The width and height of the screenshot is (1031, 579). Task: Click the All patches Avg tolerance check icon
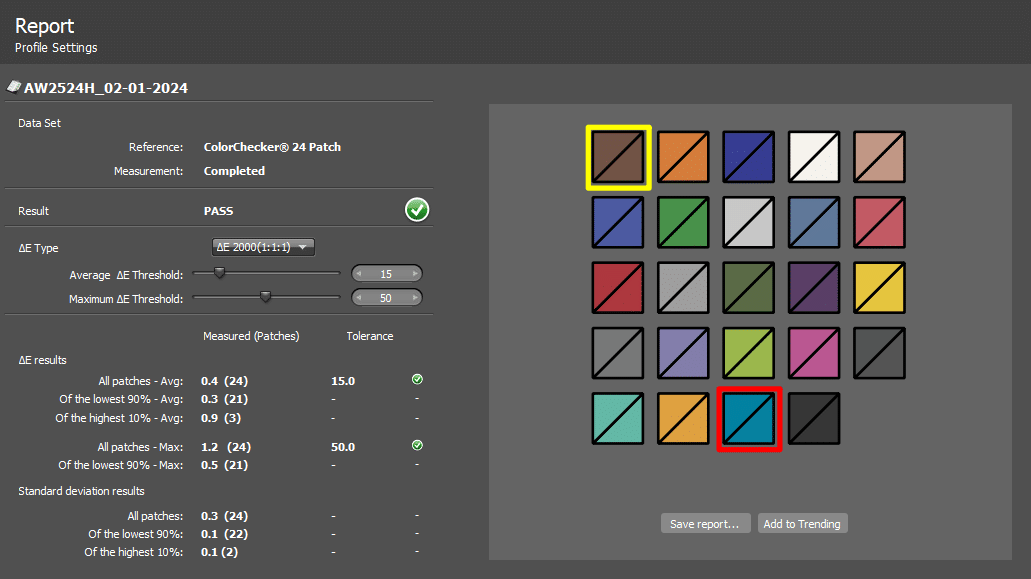point(417,380)
